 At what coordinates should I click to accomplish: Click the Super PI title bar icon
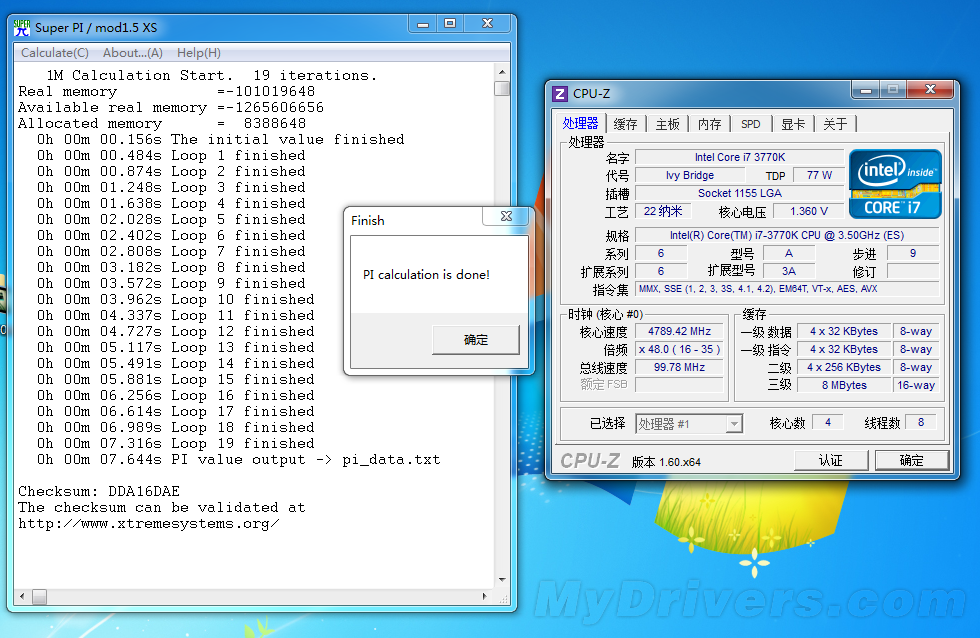pyautogui.click(x=22, y=28)
